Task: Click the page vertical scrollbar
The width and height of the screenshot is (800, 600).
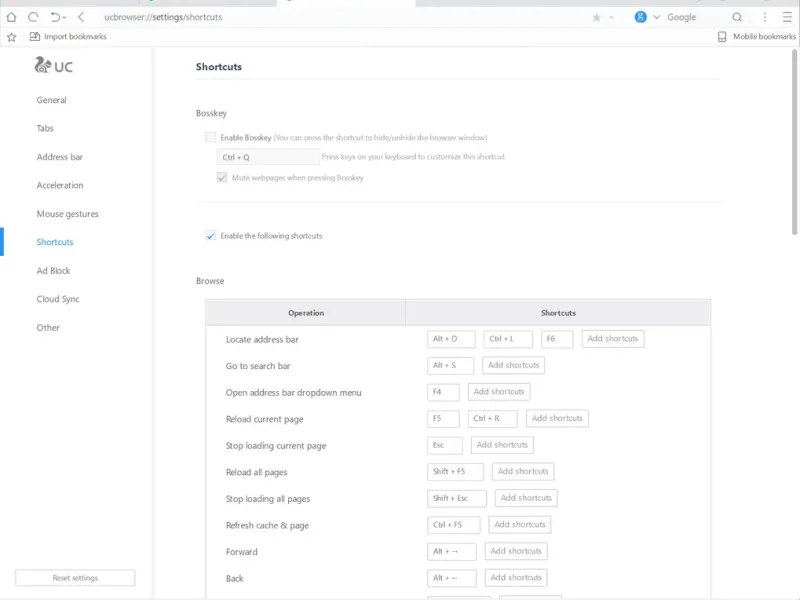Action: pyautogui.click(x=794, y=142)
